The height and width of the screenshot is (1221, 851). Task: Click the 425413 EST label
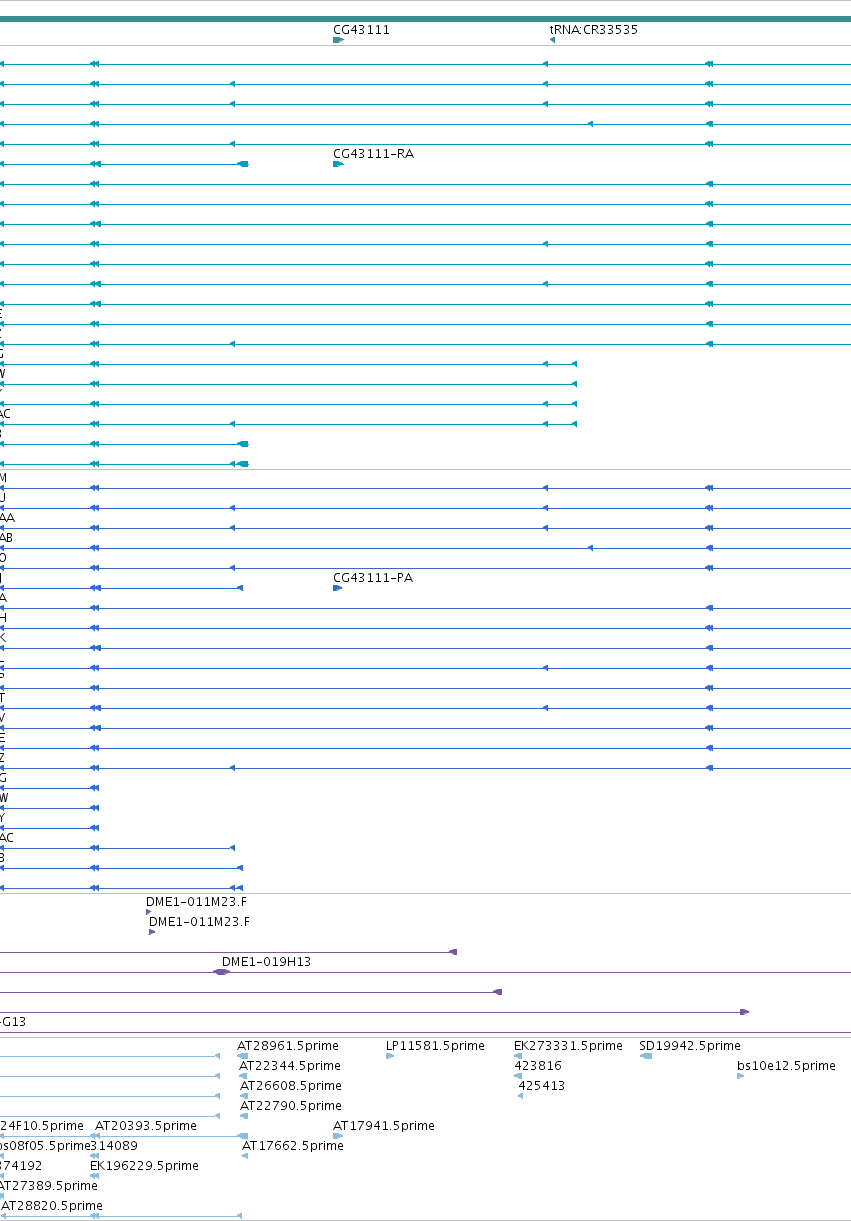(542, 1086)
